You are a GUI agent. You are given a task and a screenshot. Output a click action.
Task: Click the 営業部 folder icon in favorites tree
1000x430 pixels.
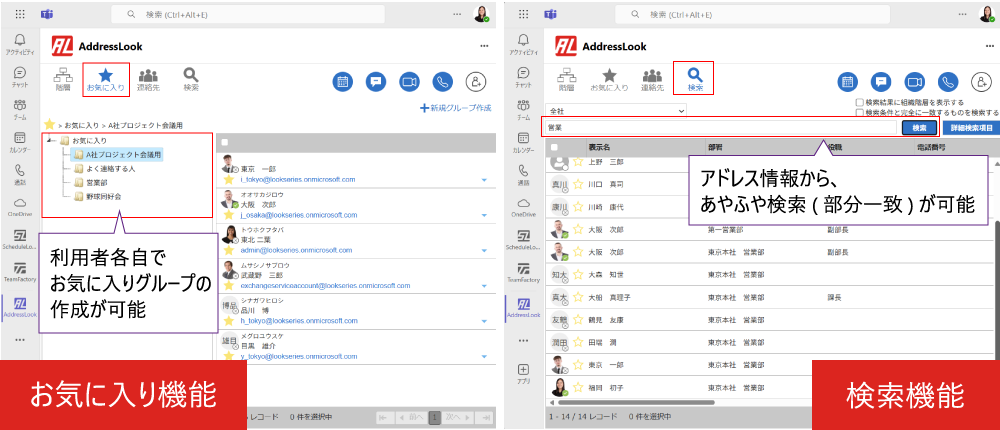(77, 183)
